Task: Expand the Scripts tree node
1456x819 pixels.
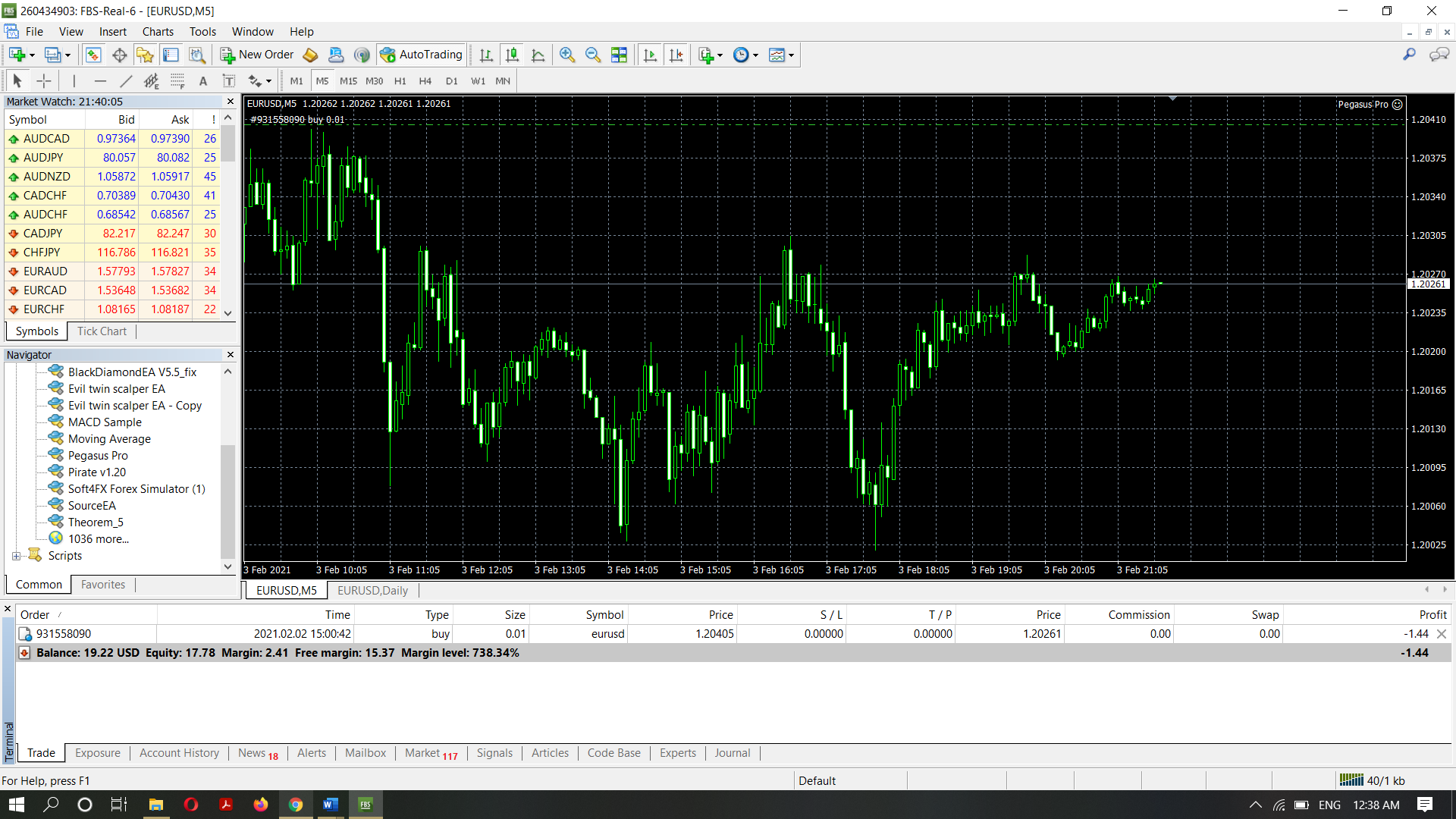Action: [16, 556]
